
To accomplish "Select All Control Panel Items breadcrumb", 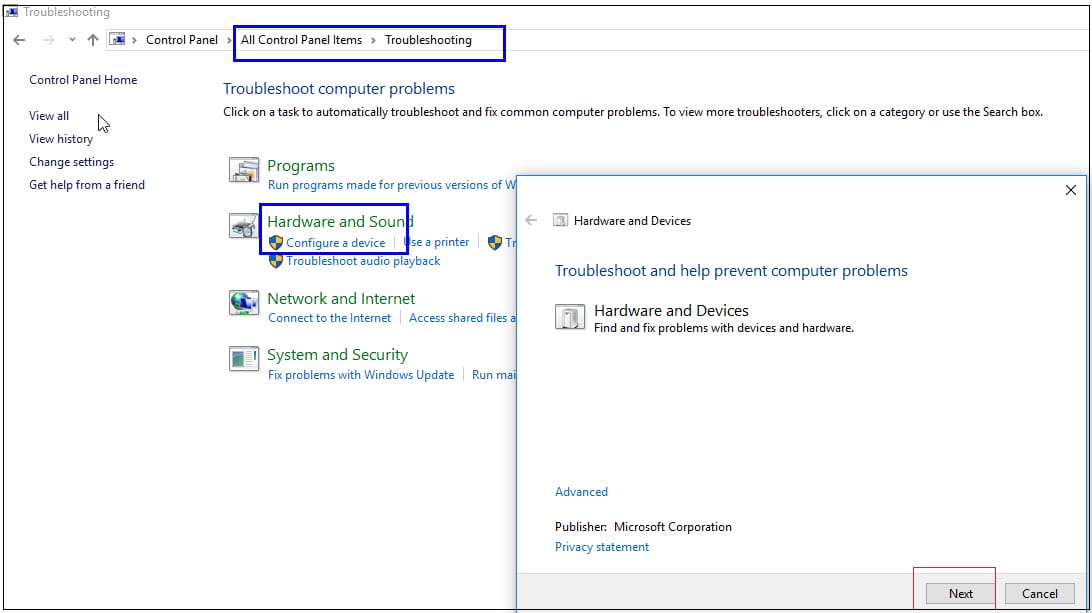I will pyautogui.click(x=301, y=40).
